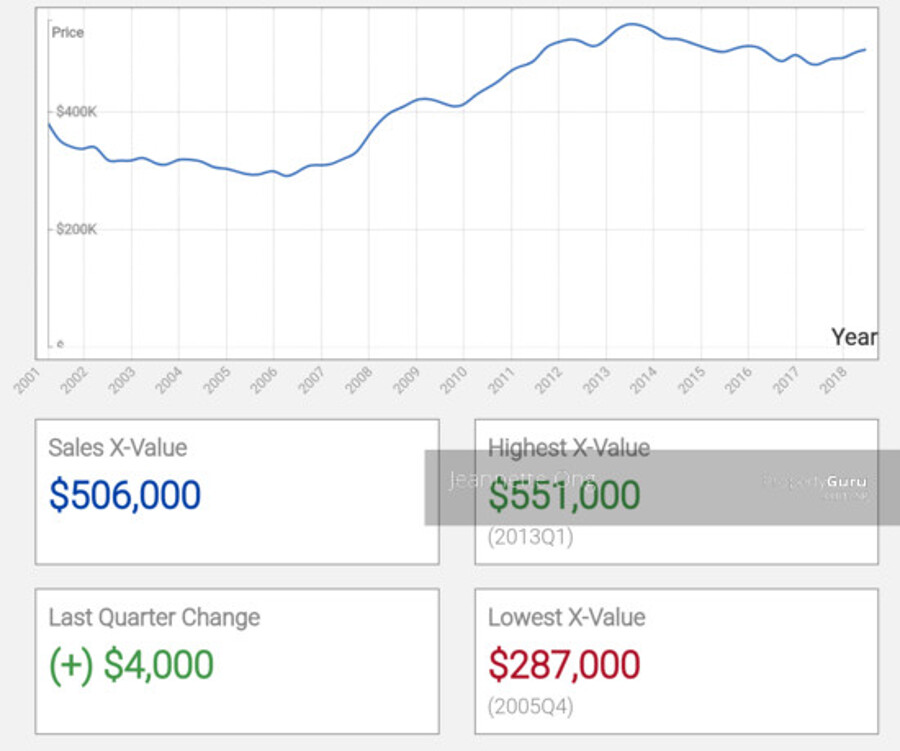
Task: Click the PropertyGuru watermark logo
Action: pos(815,482)
